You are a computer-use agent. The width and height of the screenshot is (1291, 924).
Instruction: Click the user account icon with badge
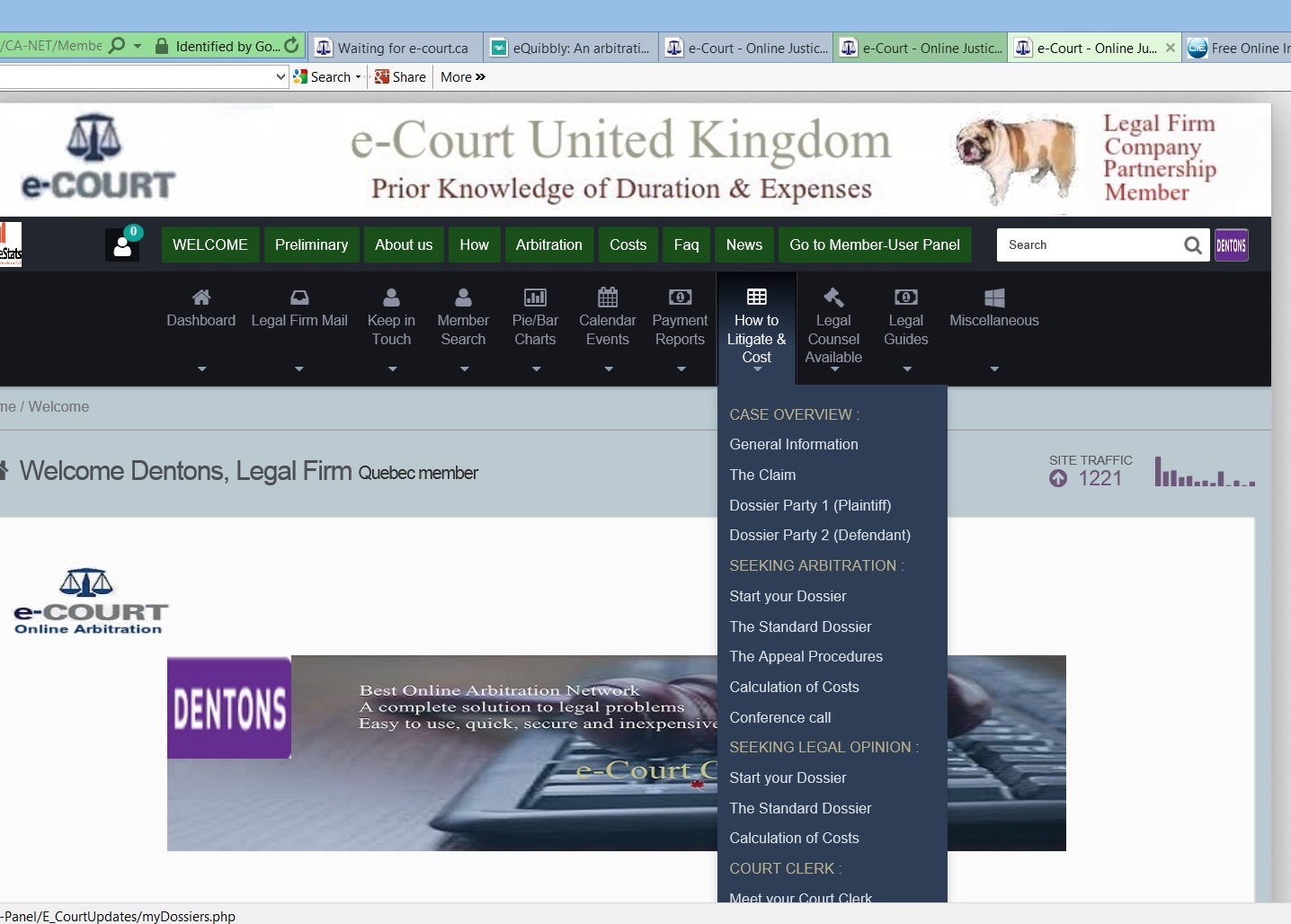click(x=123, y=244)
